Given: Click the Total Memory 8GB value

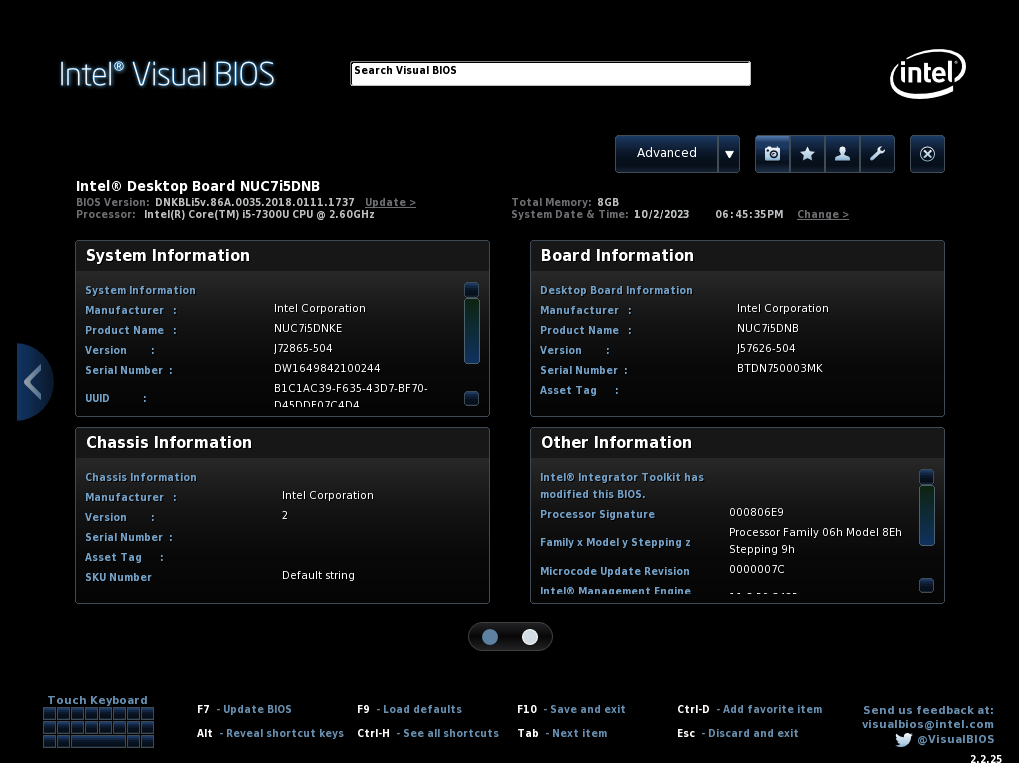Looking at the screenshot, I should (x=608, y=202).
